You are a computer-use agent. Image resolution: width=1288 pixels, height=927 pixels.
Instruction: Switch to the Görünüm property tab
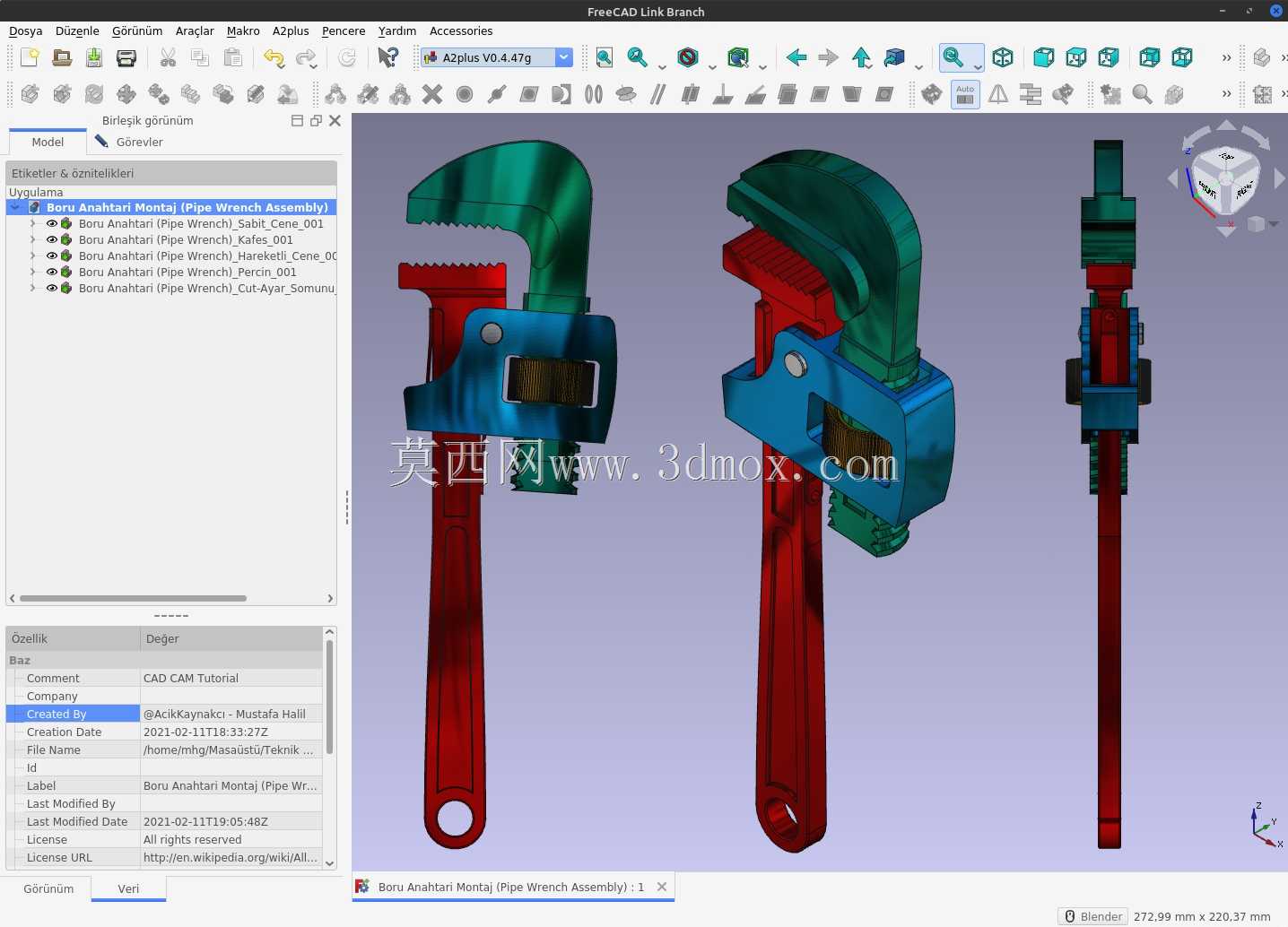tap(48, 888)
